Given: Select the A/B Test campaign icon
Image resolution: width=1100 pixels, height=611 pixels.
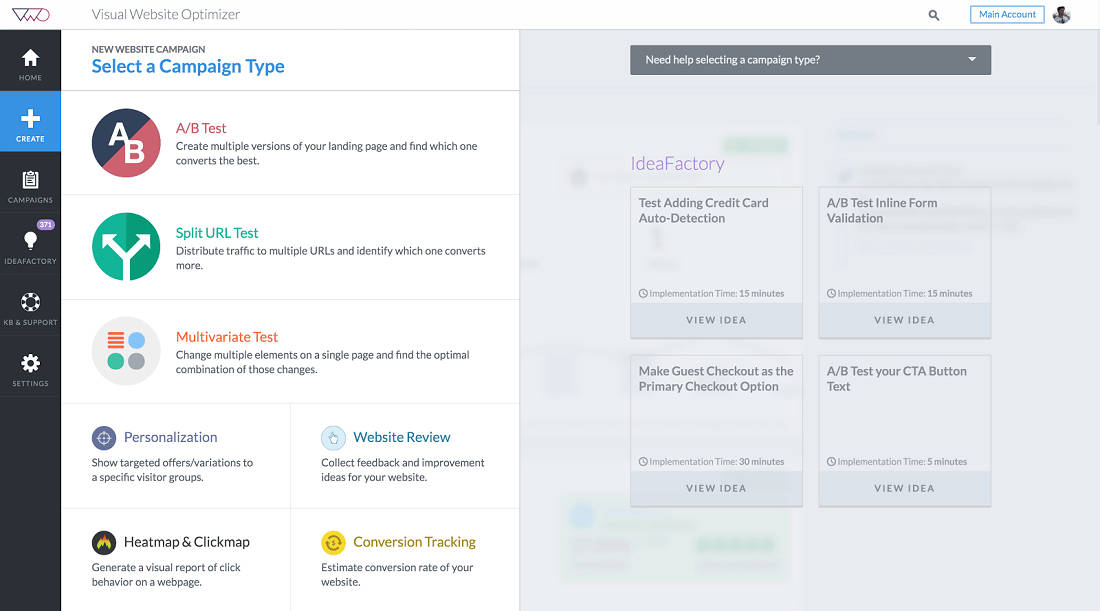Looking at the screenshot, I should [125, 142].
